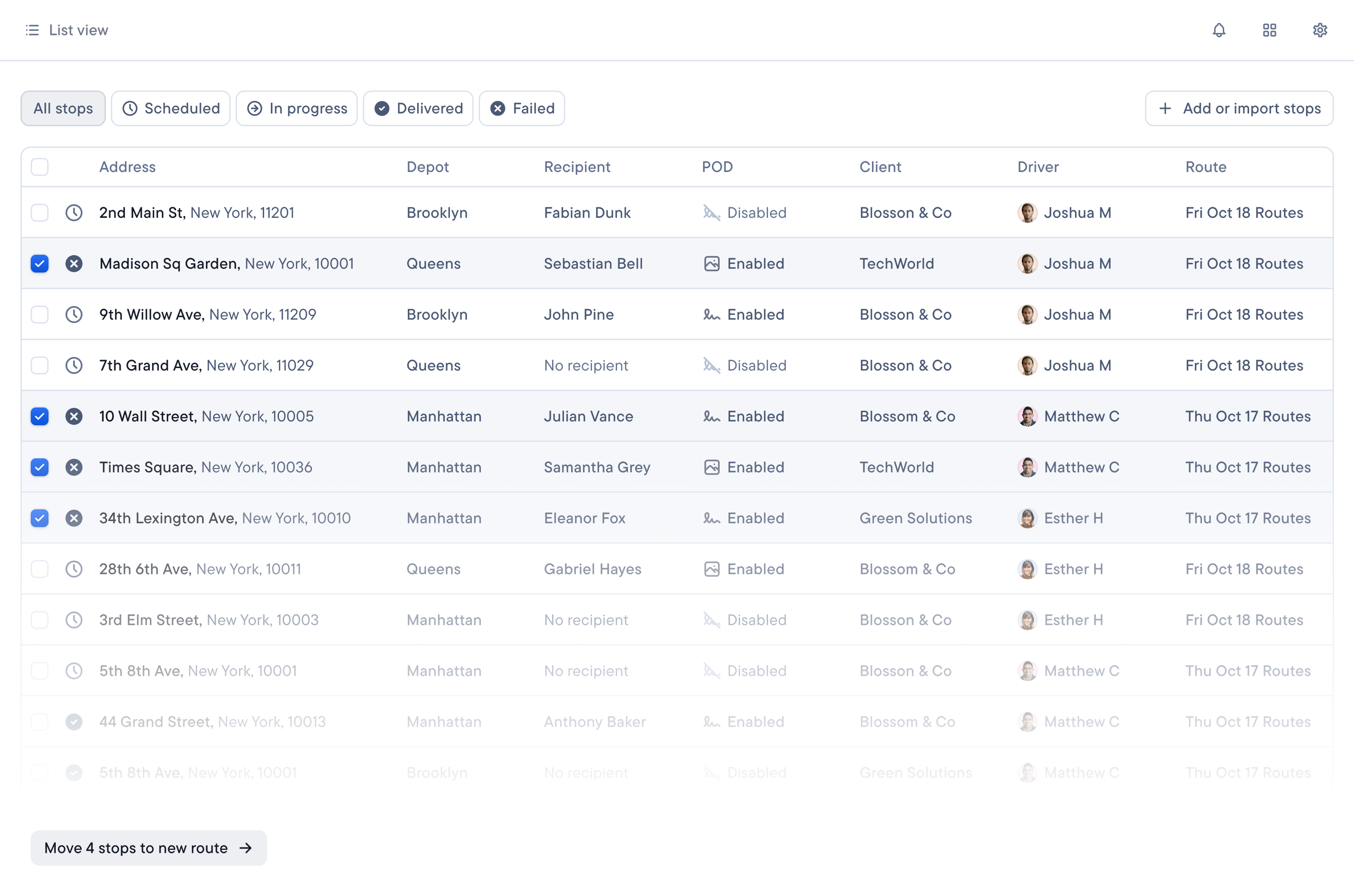Screen dimensions: 1354x896
Task: Click failed status icon for Times Square
Action: pos(74,467)
